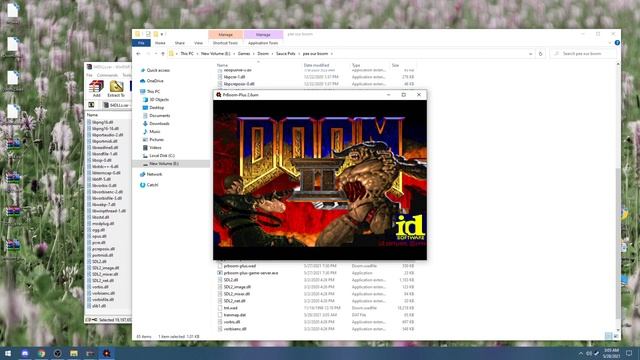Select This PC in the navigation pane
The image size is (640, 360).
150,91
